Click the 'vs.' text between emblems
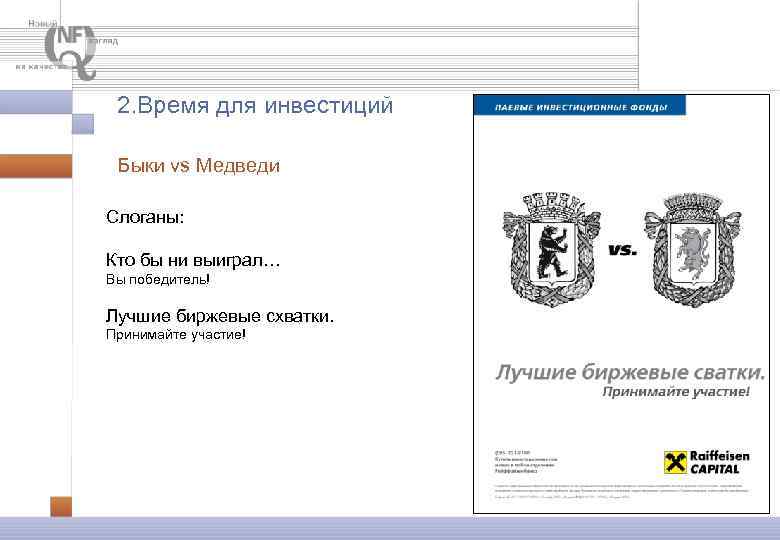Viewport: 780px width, 540px height. pos(623,250)
